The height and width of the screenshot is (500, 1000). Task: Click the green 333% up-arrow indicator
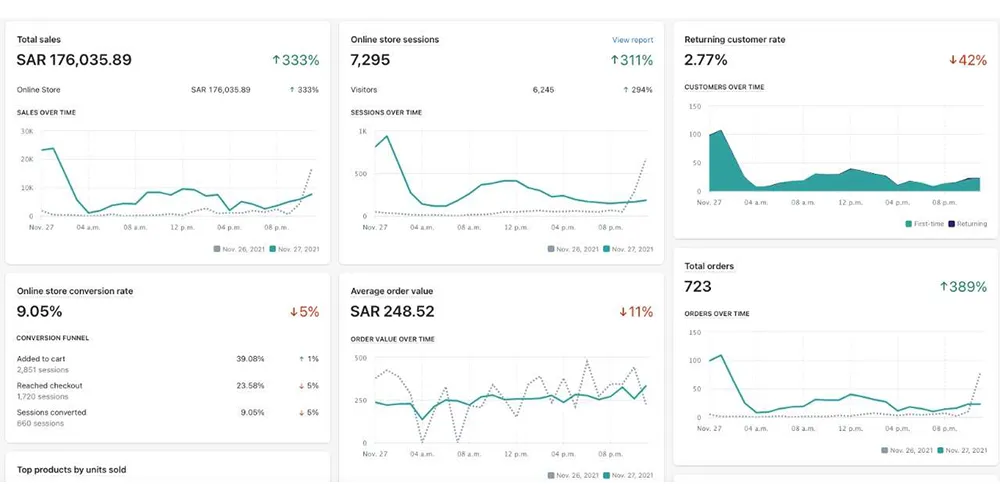click(276, 60)
